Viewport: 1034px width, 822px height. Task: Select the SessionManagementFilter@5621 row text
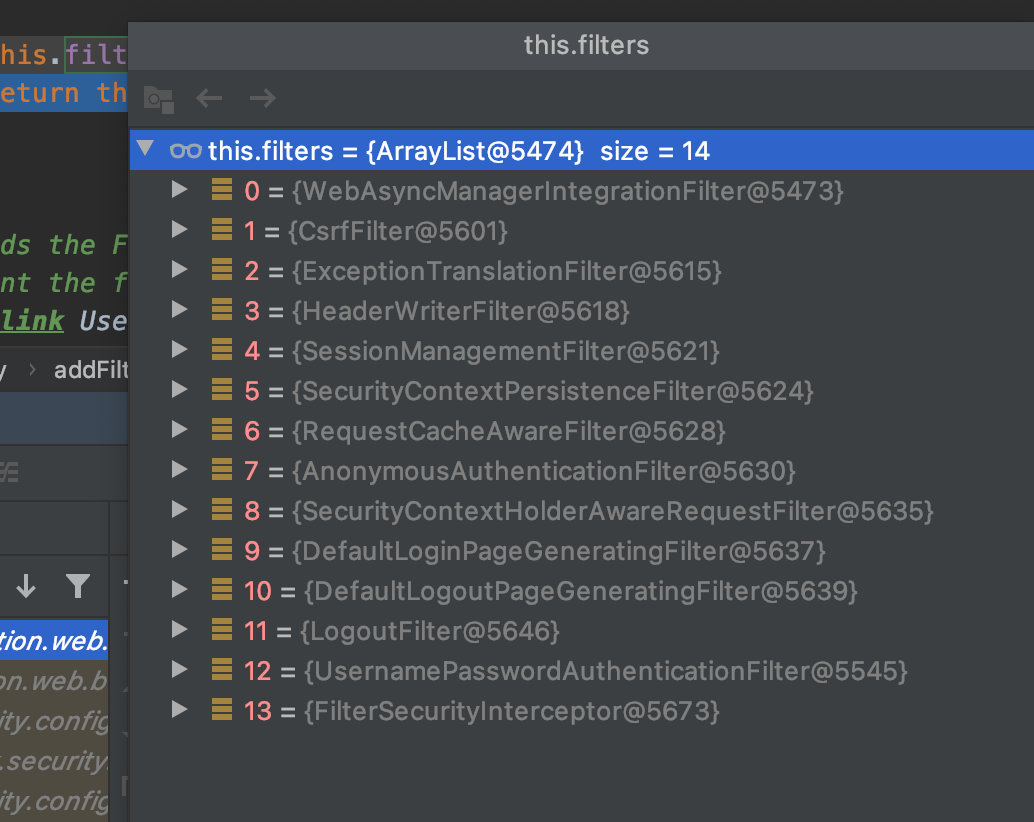(505, 351)
